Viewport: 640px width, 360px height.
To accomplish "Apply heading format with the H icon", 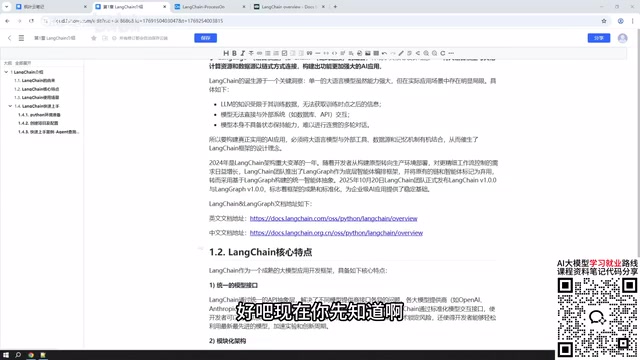I will (x=226, y=53).
